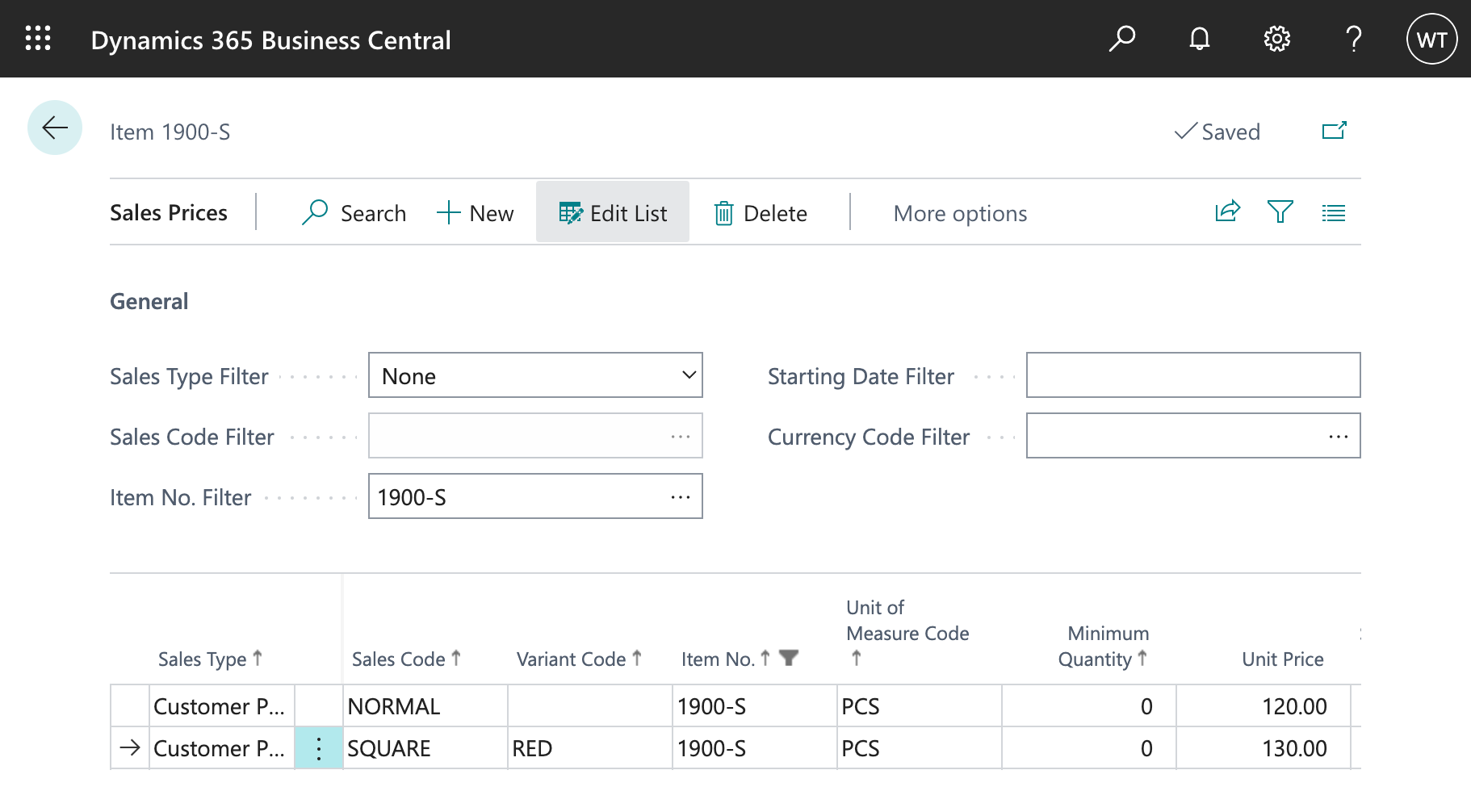Open the app launcher waffle menu

(38, 39)
